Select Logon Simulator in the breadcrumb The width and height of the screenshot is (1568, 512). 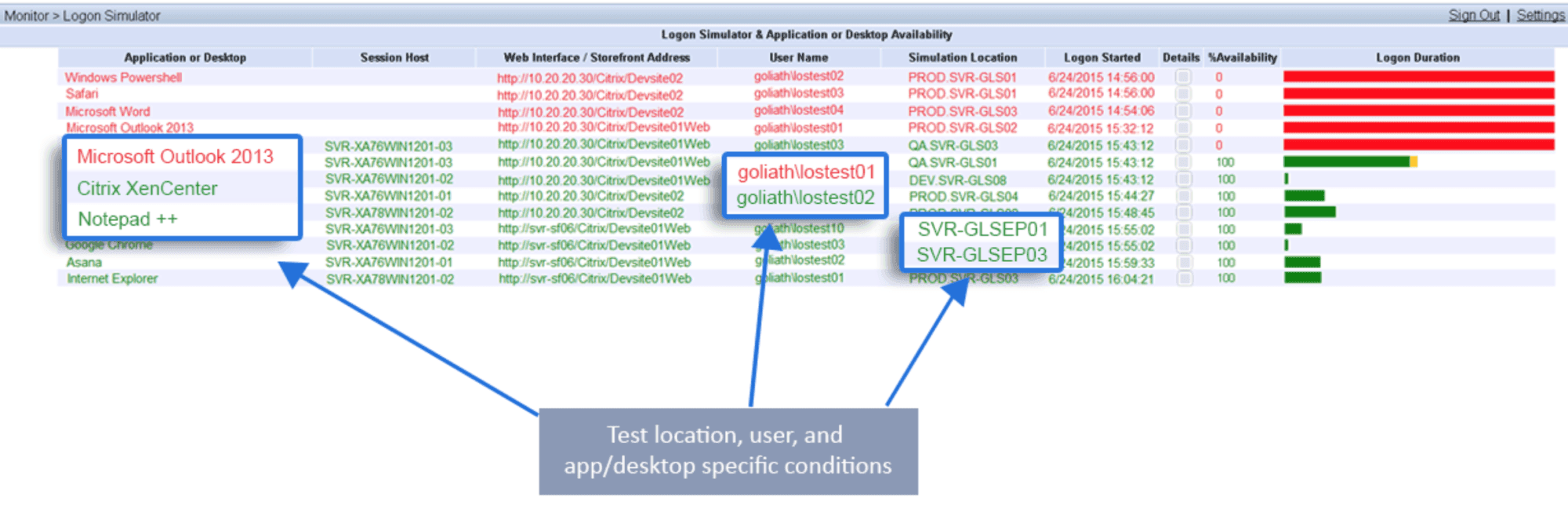point(111,16)
